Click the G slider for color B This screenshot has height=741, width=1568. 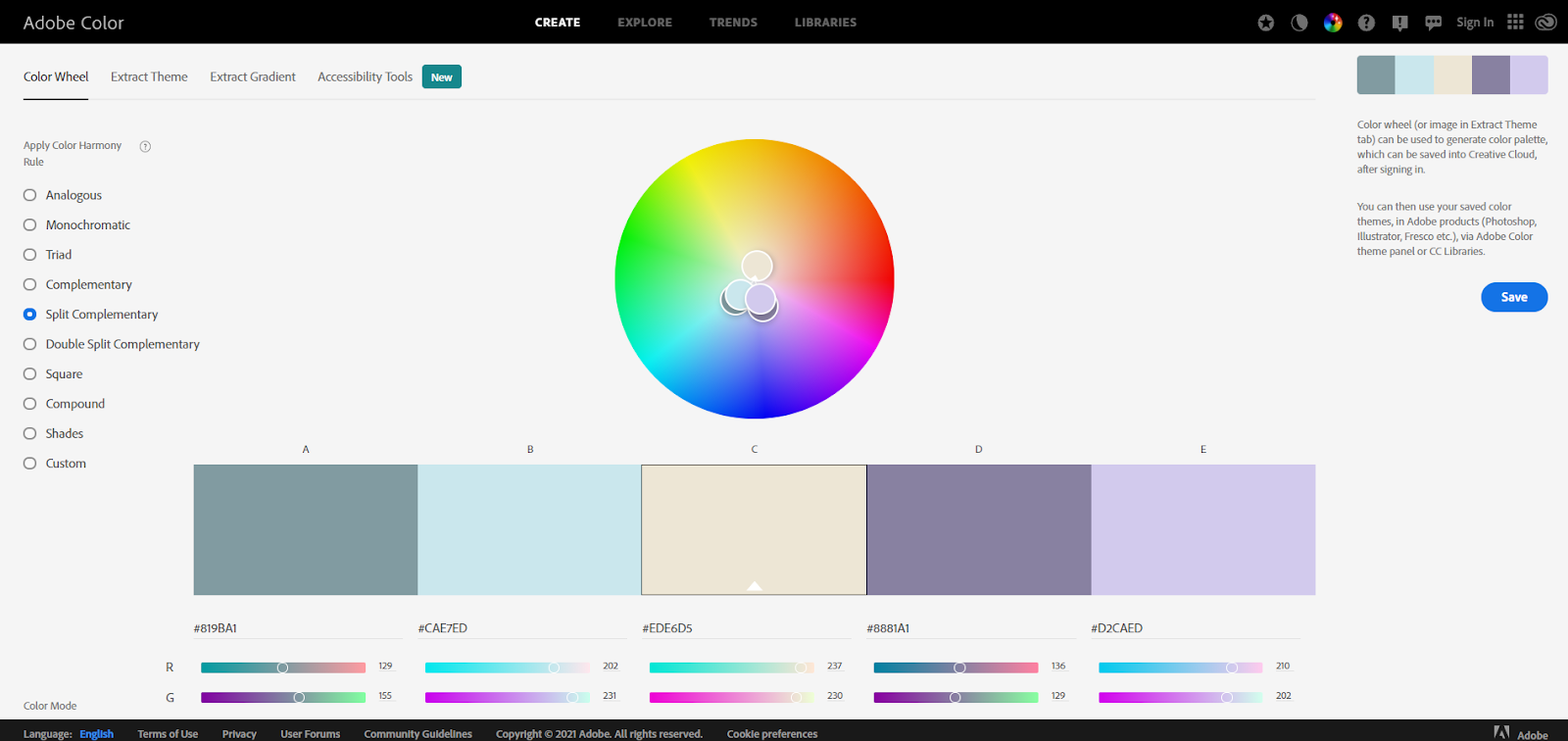click(x=508, y=697)
